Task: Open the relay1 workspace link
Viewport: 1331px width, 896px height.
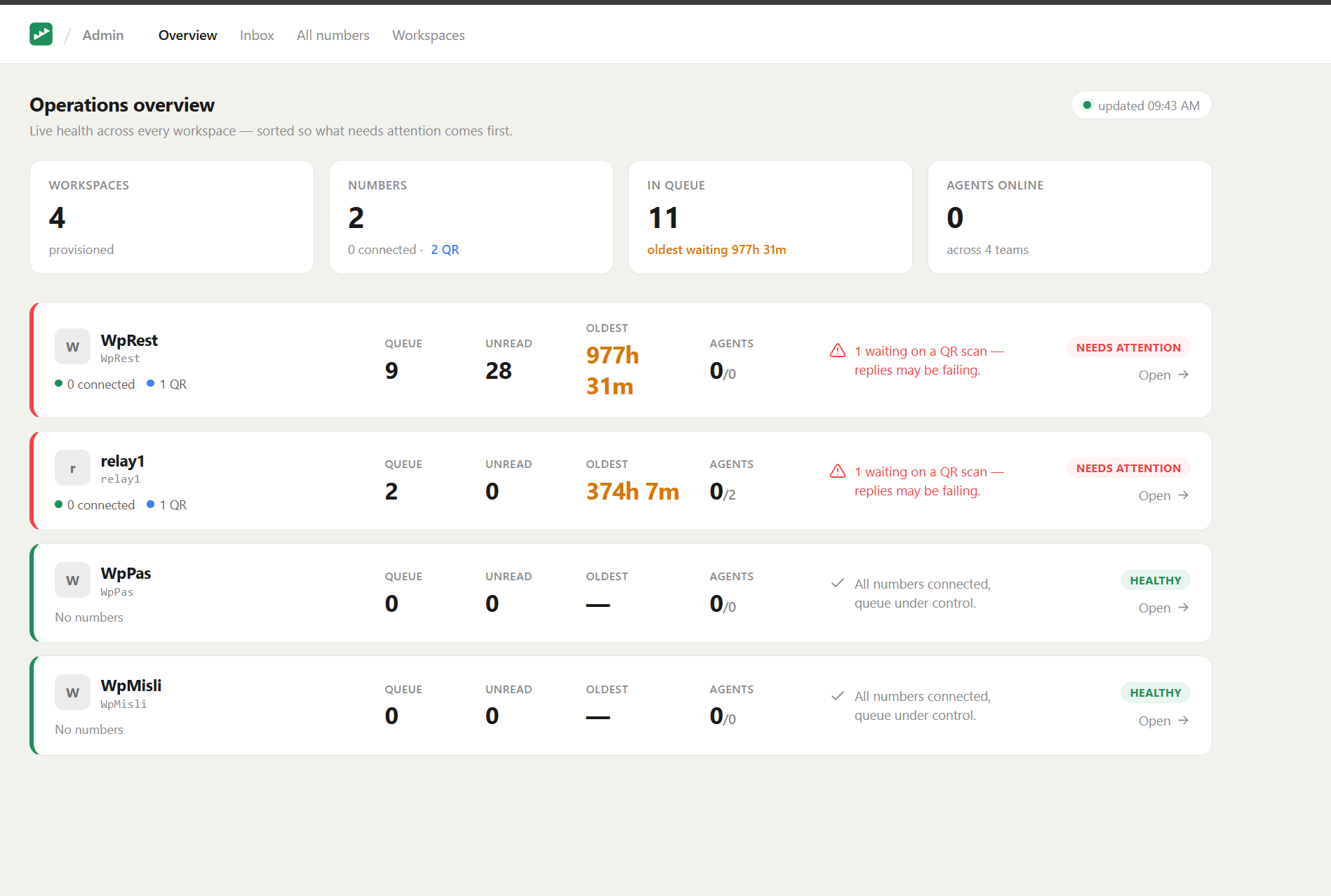Action: (x=1163, y=495)
